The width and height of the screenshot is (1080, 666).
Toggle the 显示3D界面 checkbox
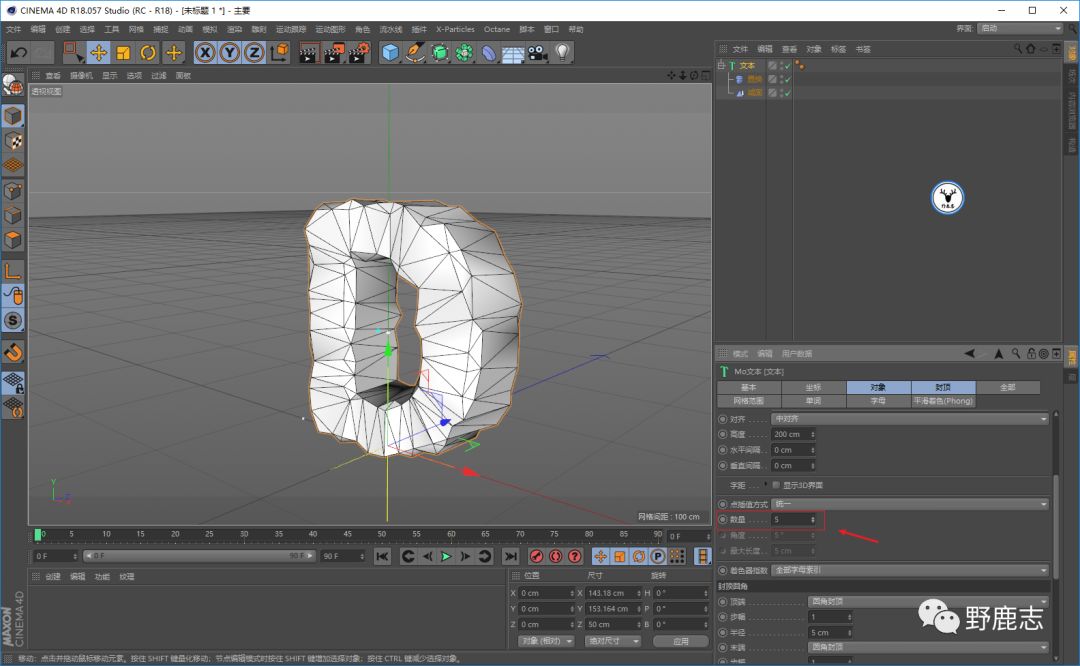[x=776, y=486]
